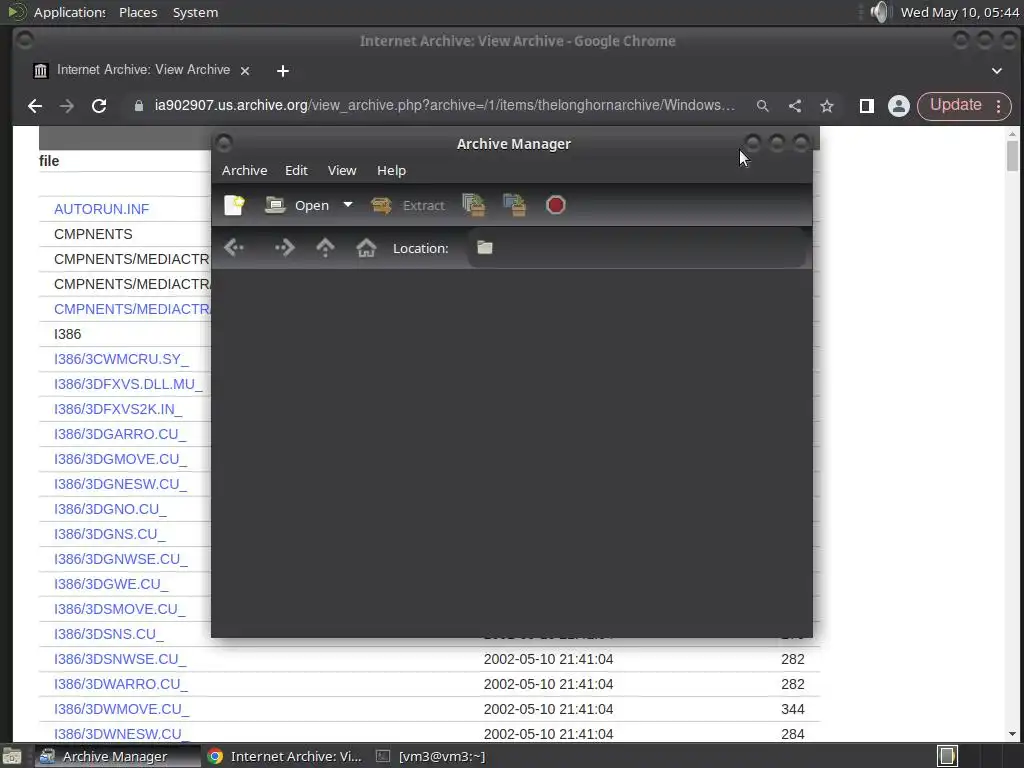Screen dimensions: 1024x768
Task: Click the Chrome Update button
Action: tap(955, 105)
